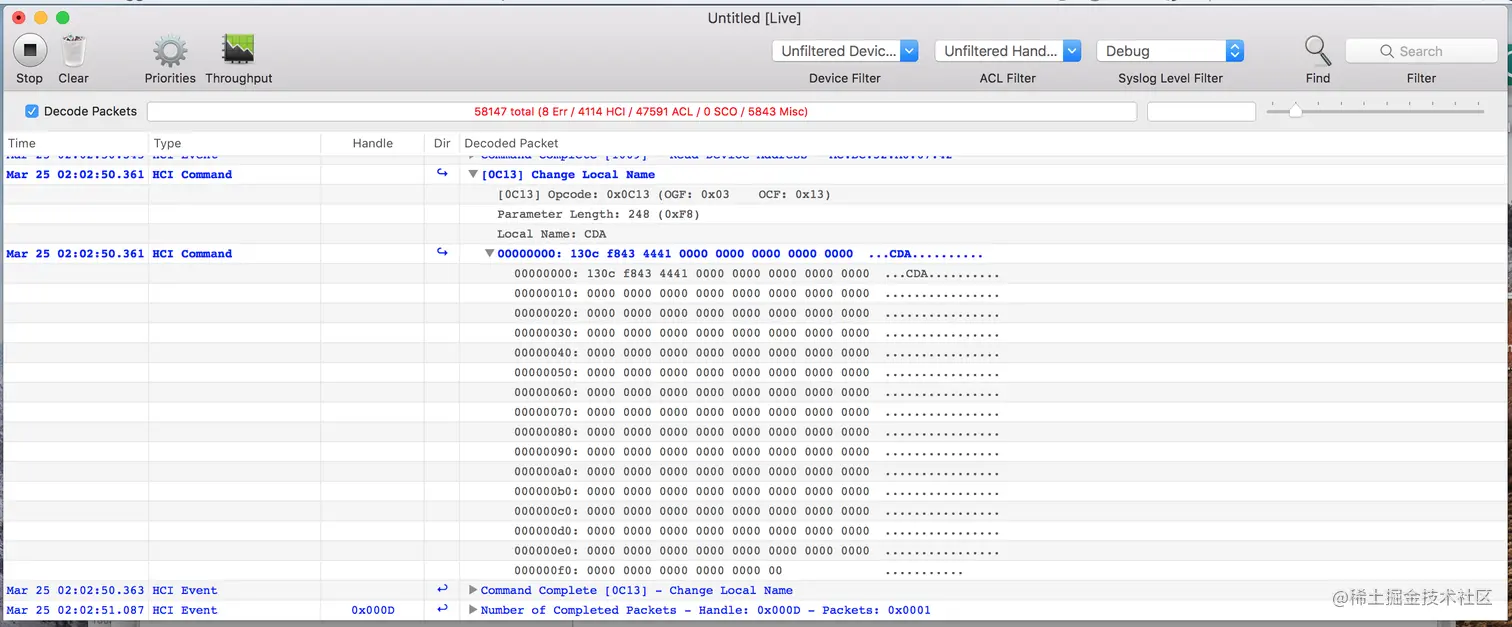This screenshot has width=1512, height=627.
Task: Click the Search filter field
Action: pyautogui.click(x=1421, y=51)
